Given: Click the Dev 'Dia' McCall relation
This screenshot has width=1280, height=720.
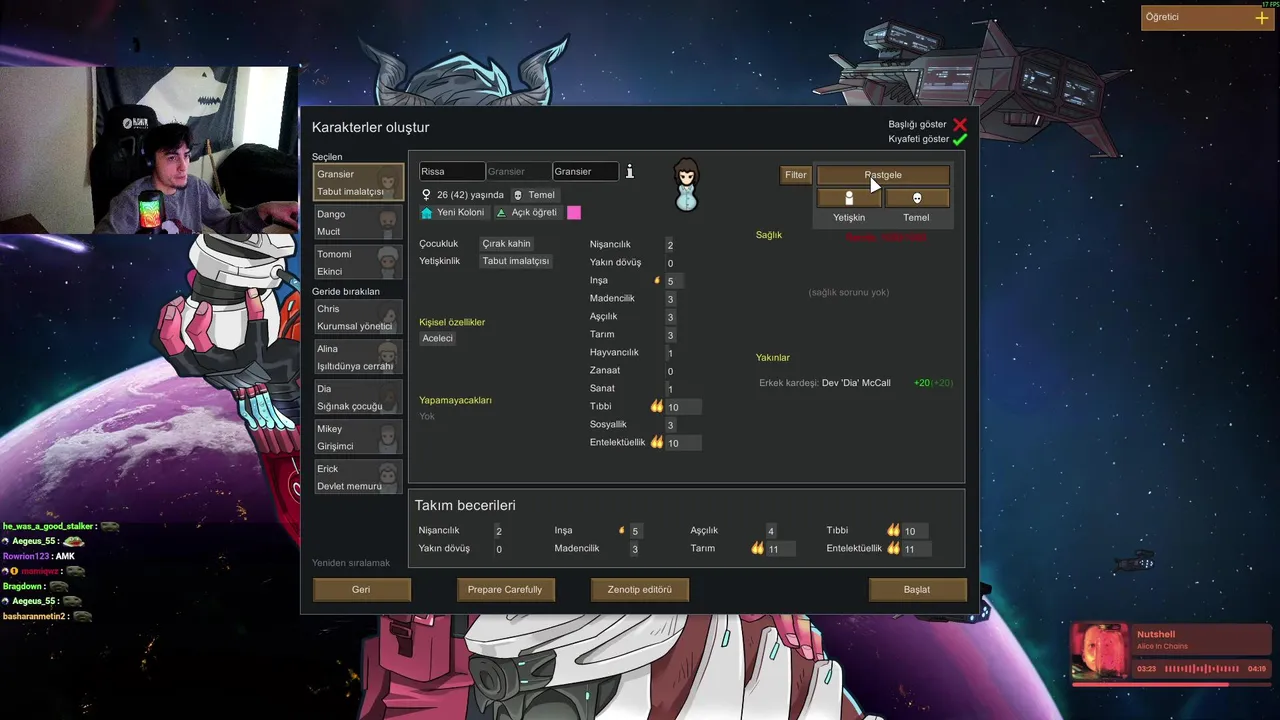Looking at the screenshot, I should (x=856, y=383).
